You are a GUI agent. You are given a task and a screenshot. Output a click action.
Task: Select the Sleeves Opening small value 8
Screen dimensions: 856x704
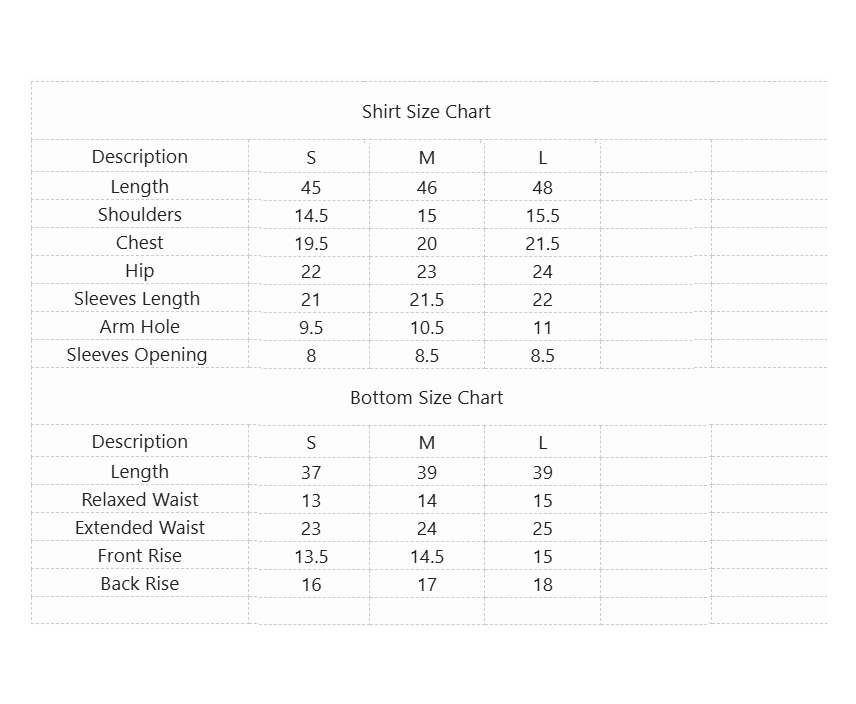(311, 356)
